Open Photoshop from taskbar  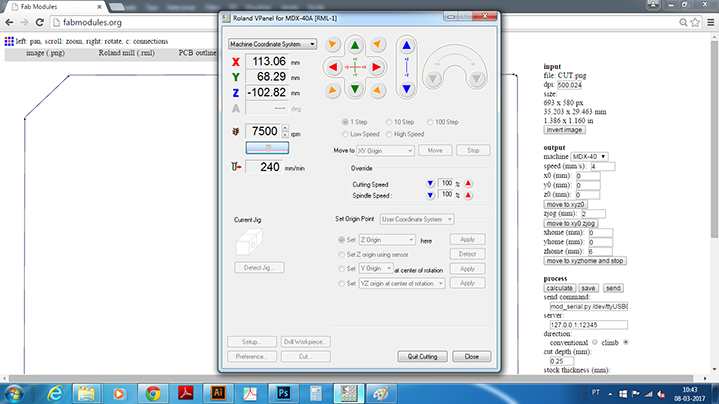click(283, 393)
